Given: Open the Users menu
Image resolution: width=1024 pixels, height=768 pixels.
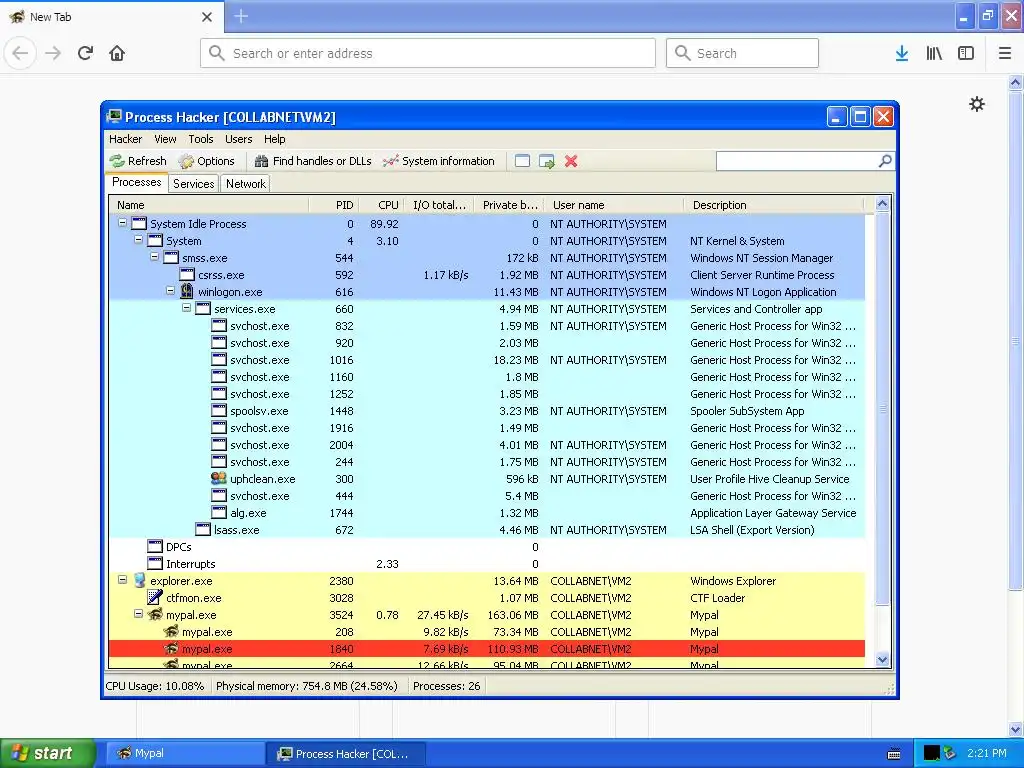Looking at the screenshot, I should coord(238,139).
